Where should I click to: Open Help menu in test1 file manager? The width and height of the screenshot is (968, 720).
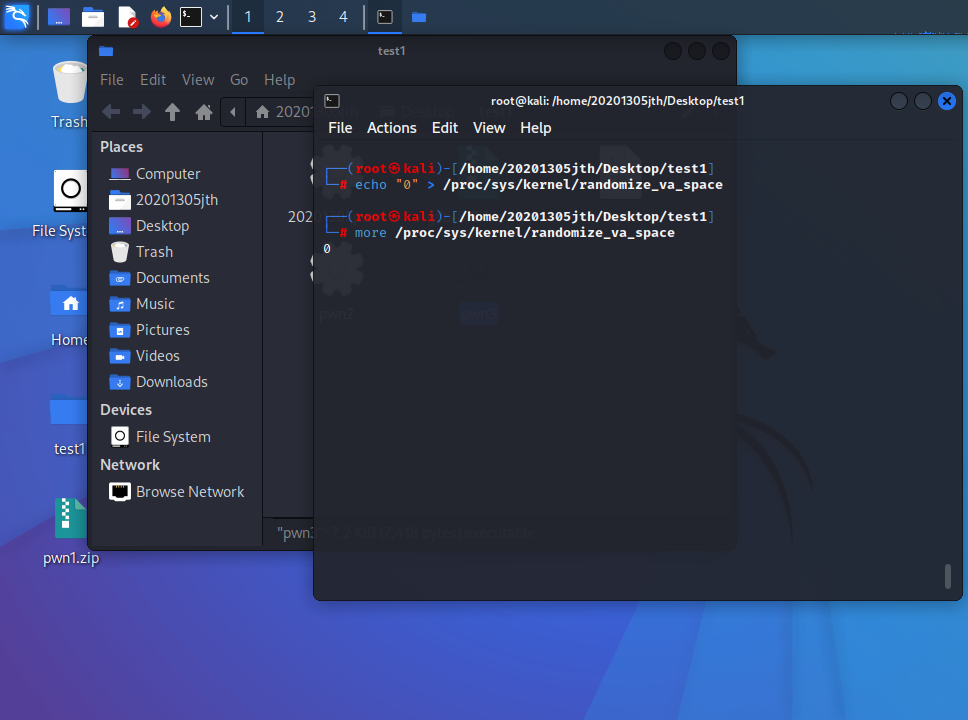tap(279, 80)
